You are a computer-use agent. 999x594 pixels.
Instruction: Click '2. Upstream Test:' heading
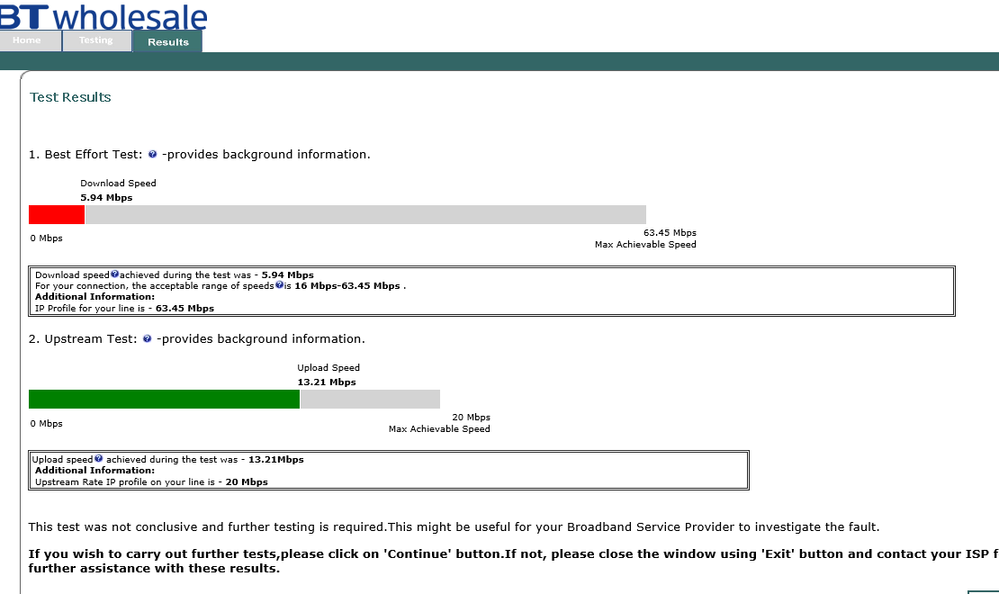coord(83,339)
